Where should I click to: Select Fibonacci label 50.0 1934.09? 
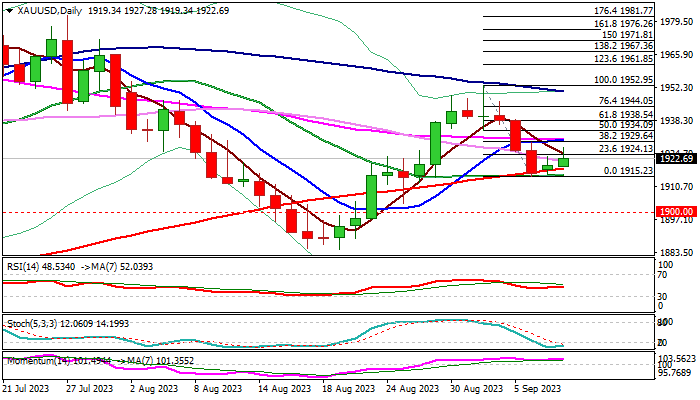pyautogui.click(x=625, y=125)
